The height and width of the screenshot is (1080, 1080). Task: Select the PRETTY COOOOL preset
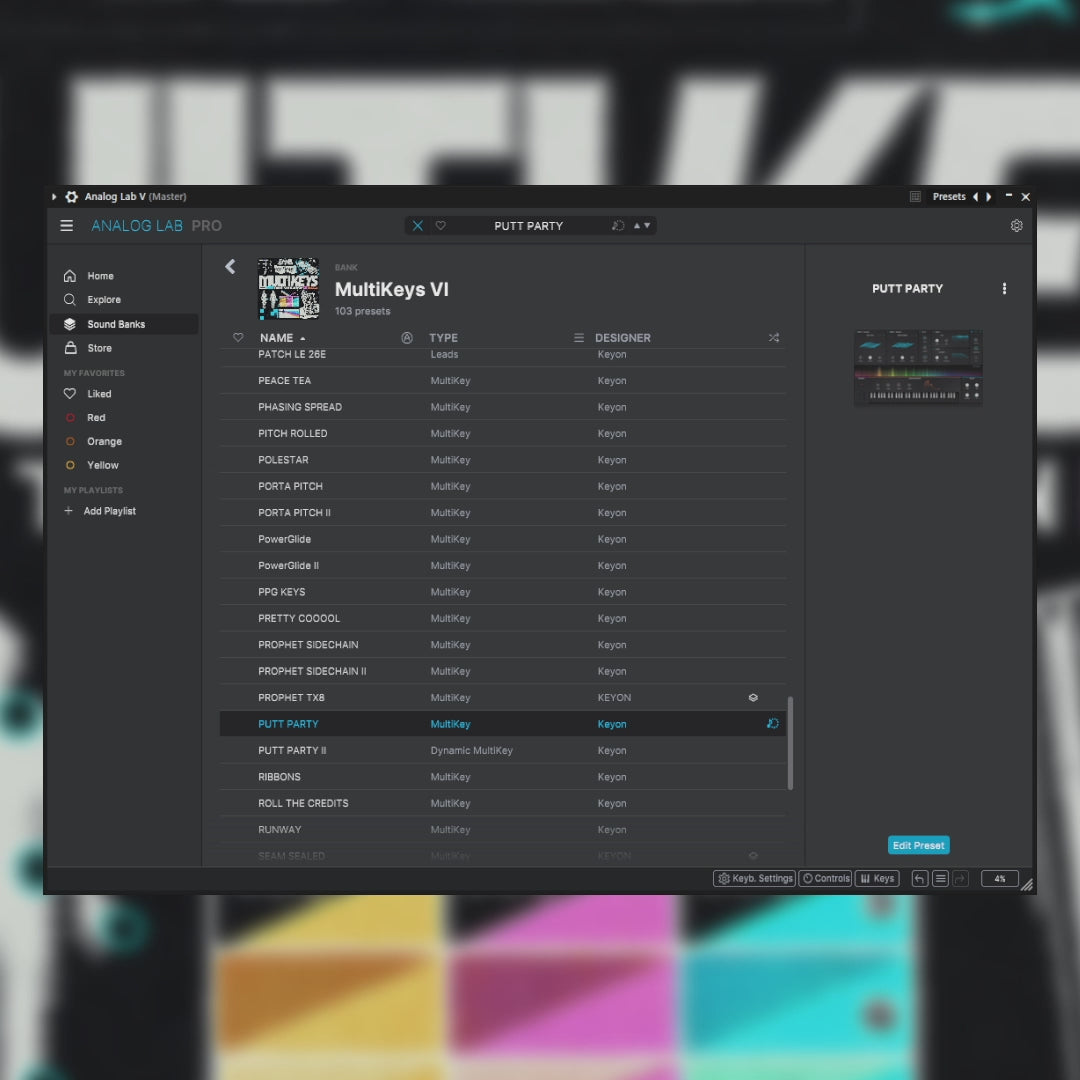(503, 618)
